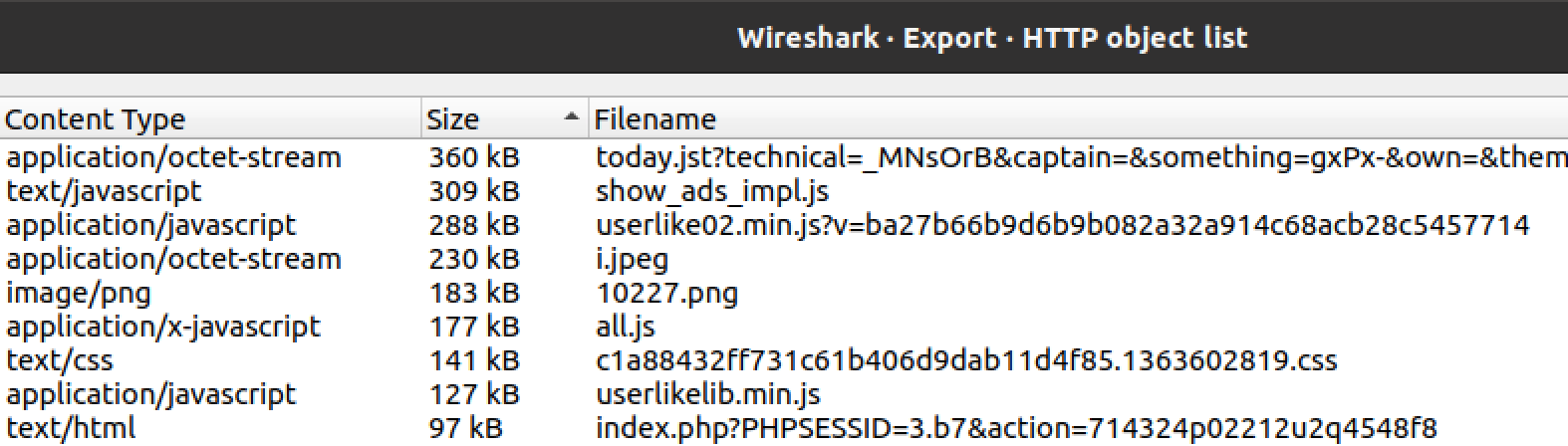Sort by the Size column header

[504, 119]
